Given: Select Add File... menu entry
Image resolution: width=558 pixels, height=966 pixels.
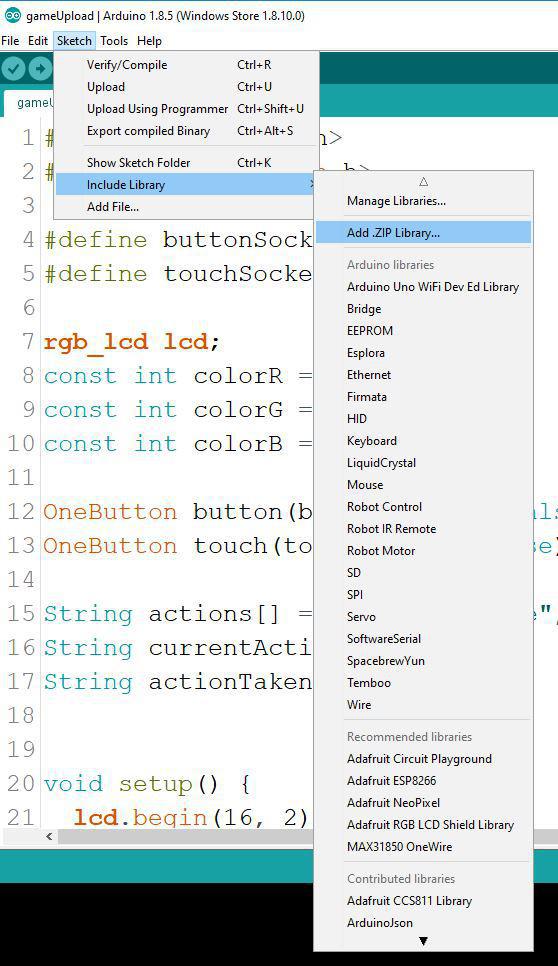Looking at the screenshot, I should pos(187,207).
